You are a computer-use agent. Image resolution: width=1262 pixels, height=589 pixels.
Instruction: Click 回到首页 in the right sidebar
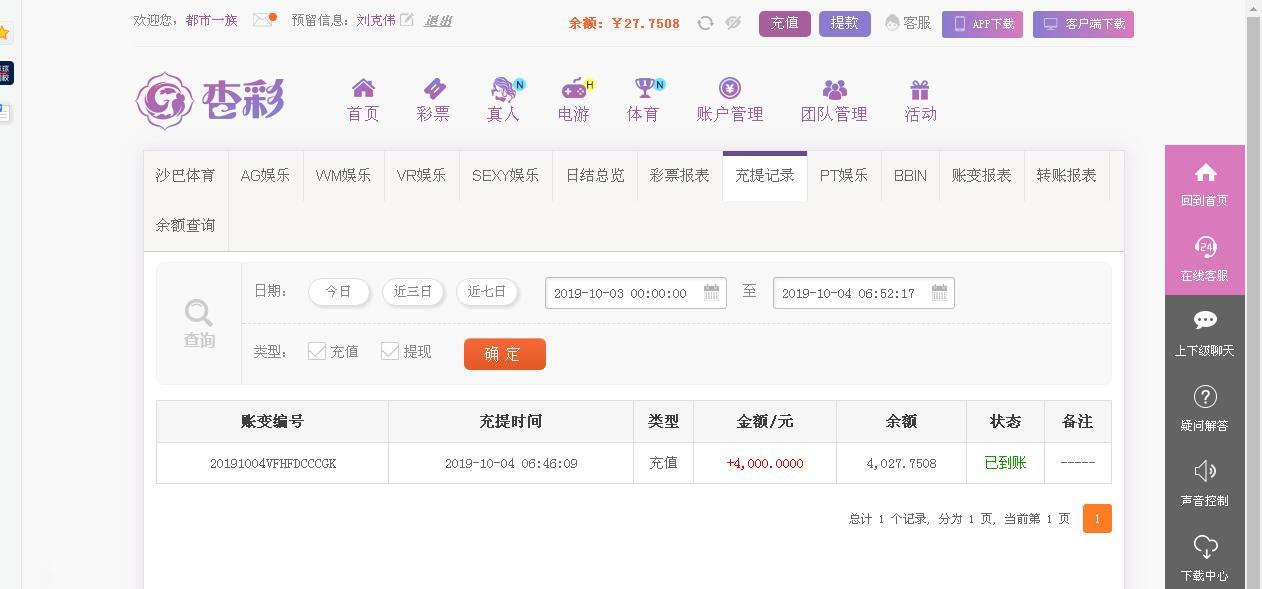1205,183
